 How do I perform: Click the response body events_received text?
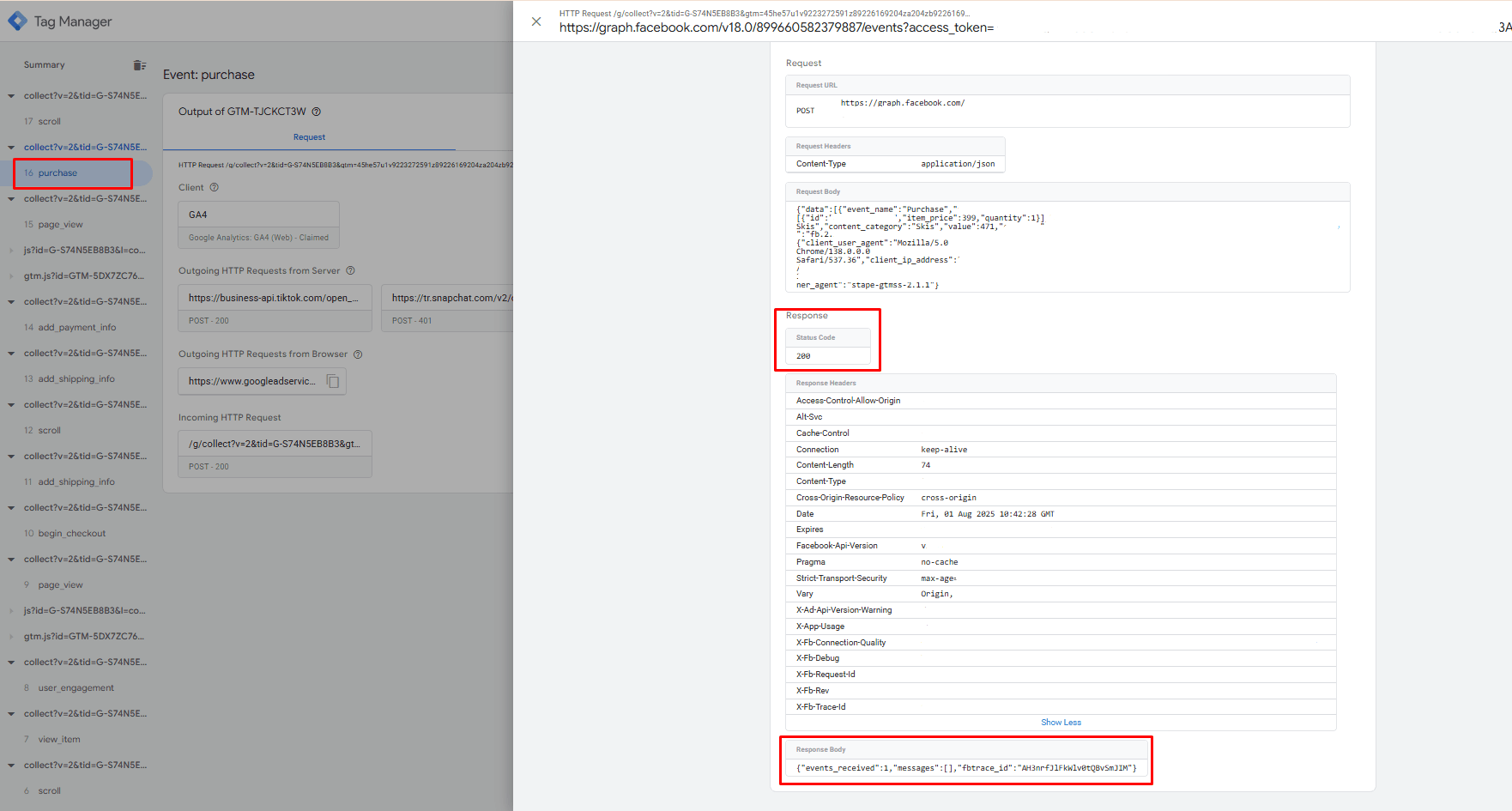click(966, 768)
